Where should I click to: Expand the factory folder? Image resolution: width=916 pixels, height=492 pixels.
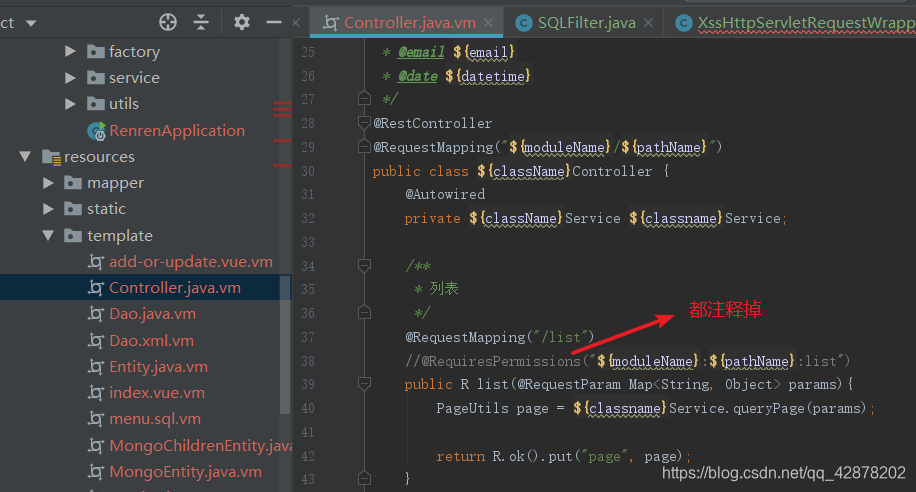click(70, 51)
